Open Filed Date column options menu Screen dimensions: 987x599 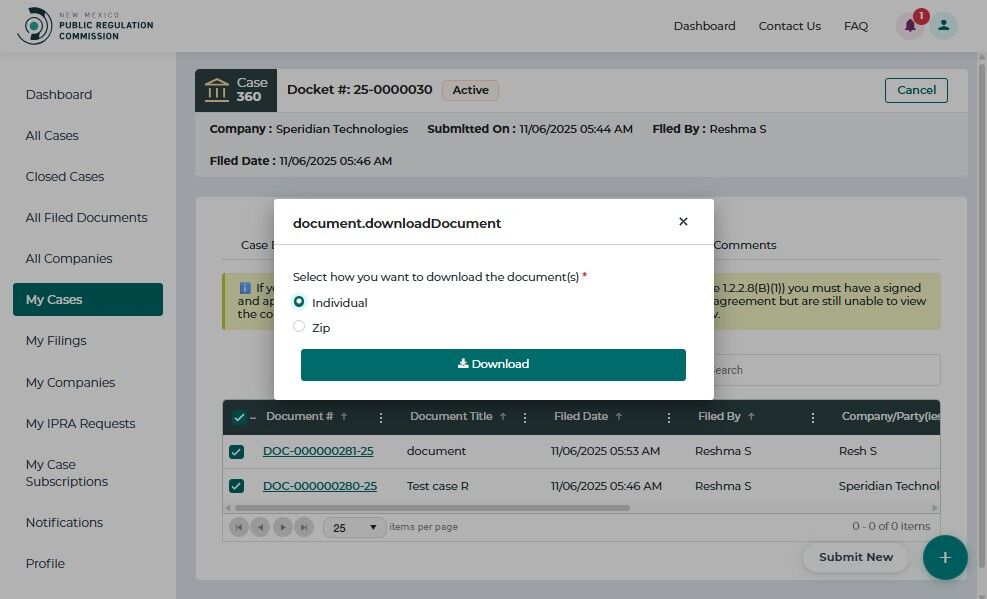pyautogui.click(x=669, y=418)
